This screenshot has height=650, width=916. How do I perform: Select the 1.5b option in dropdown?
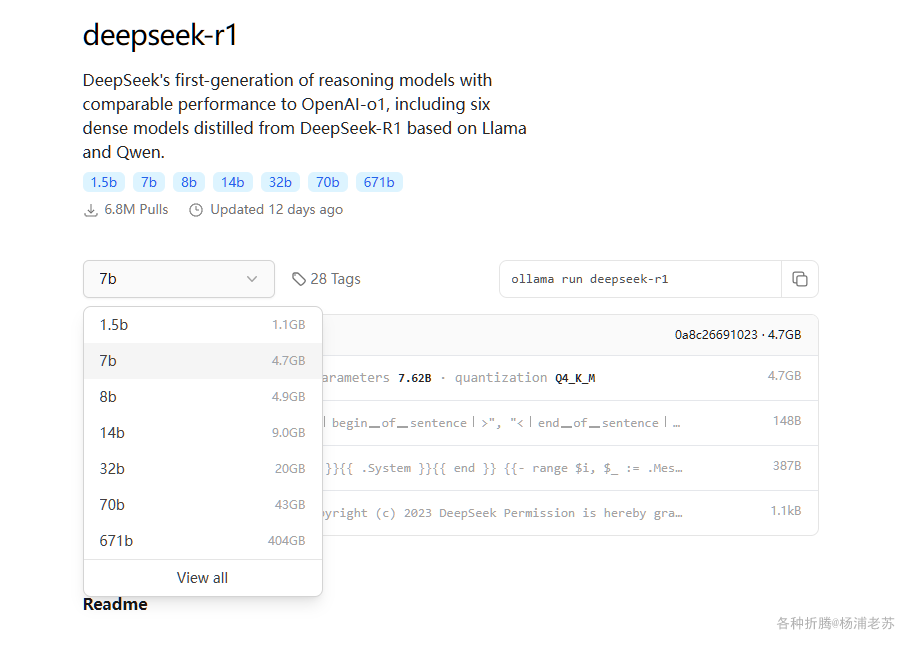[x=202, y=325]
